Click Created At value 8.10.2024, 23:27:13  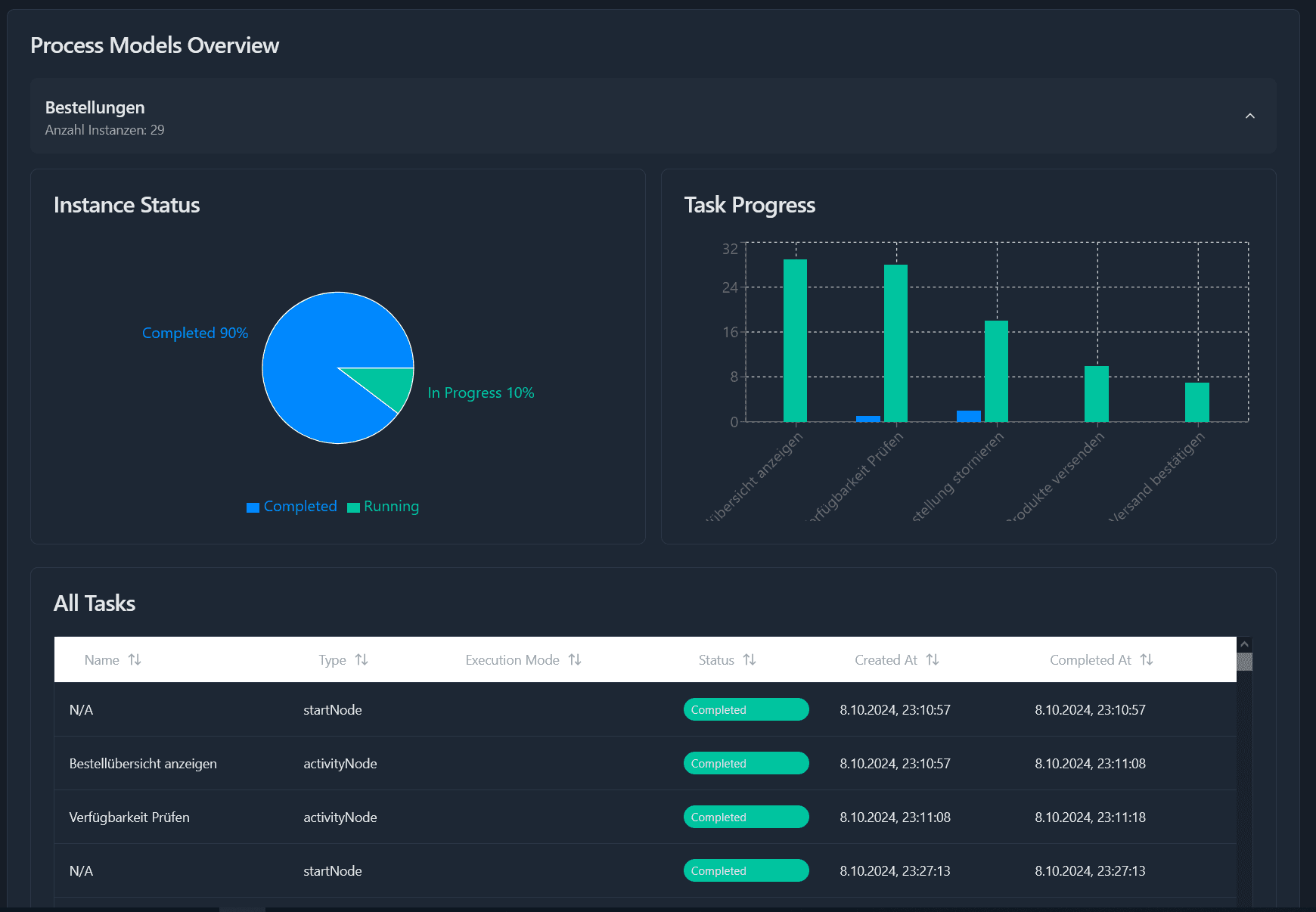click(895, 871)
